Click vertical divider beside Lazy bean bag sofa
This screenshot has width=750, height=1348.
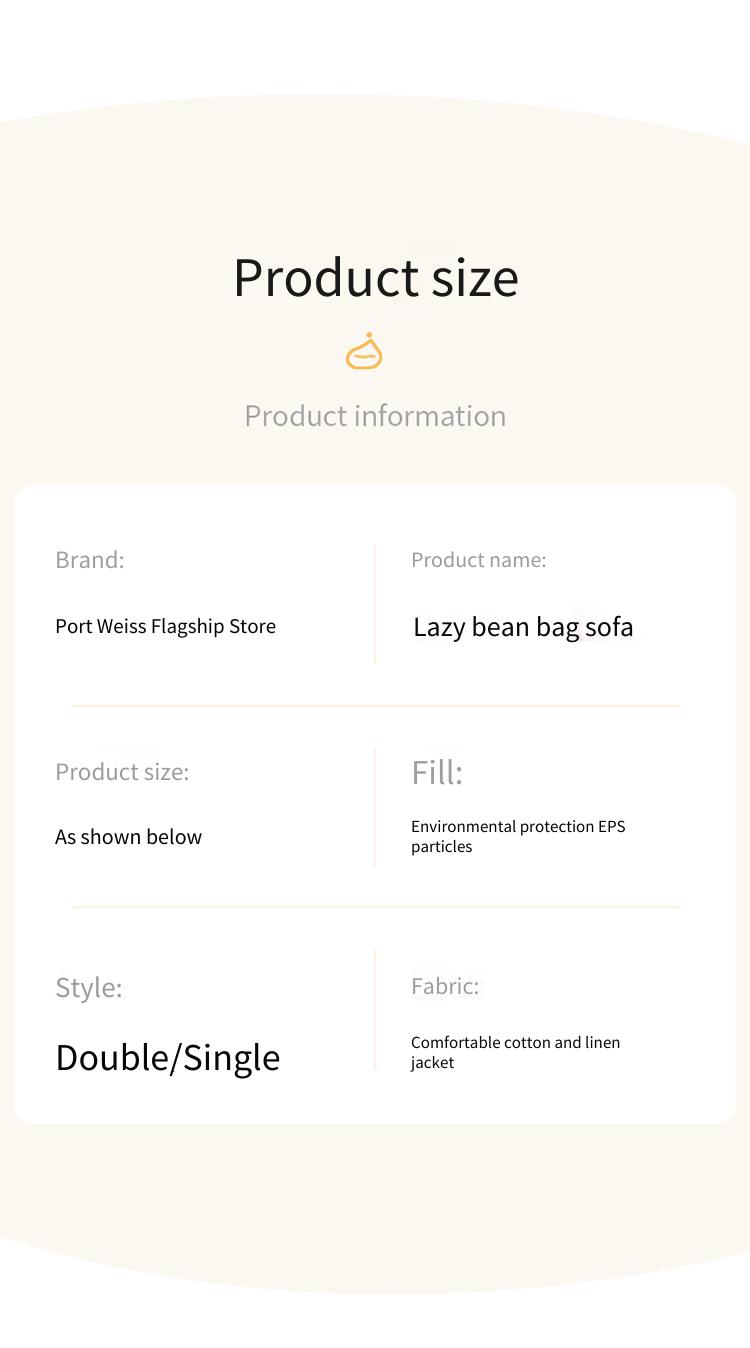[375, 604]
